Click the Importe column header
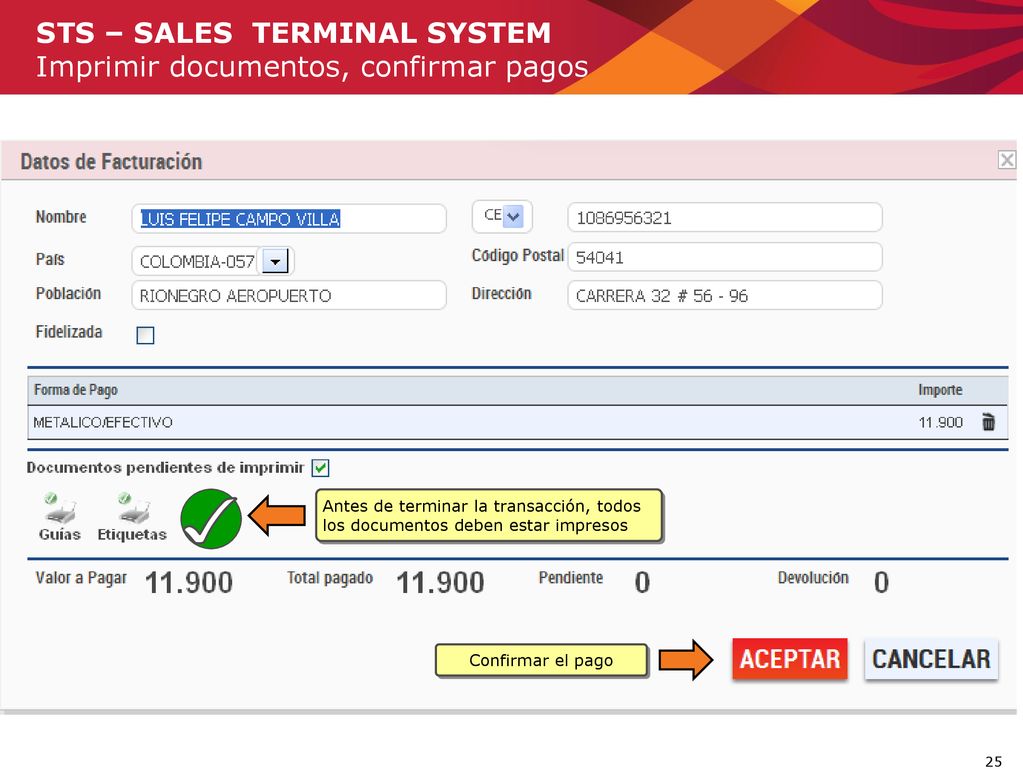 pos(940,390)
